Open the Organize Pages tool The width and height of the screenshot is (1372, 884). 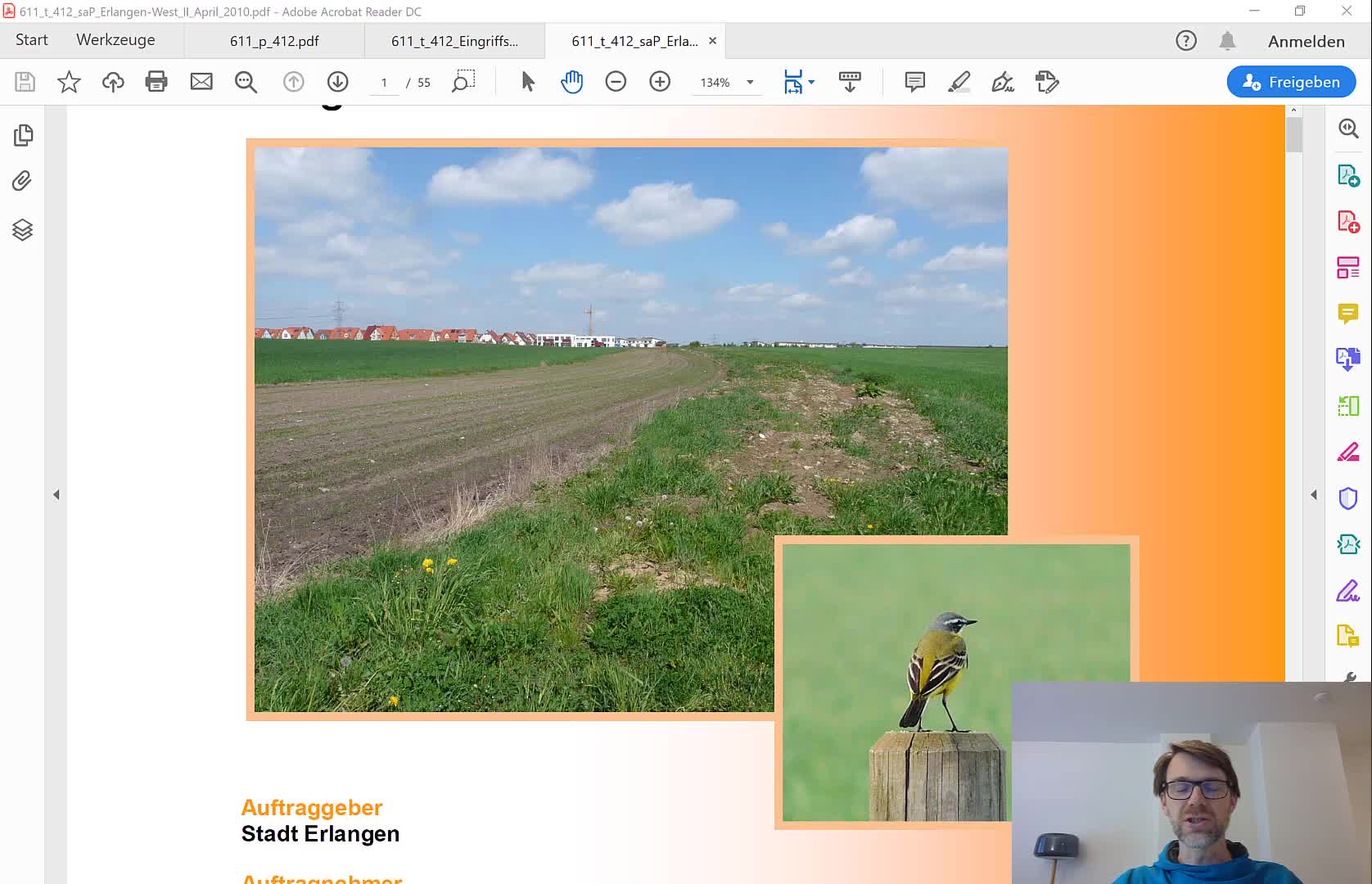point(1348,267)
